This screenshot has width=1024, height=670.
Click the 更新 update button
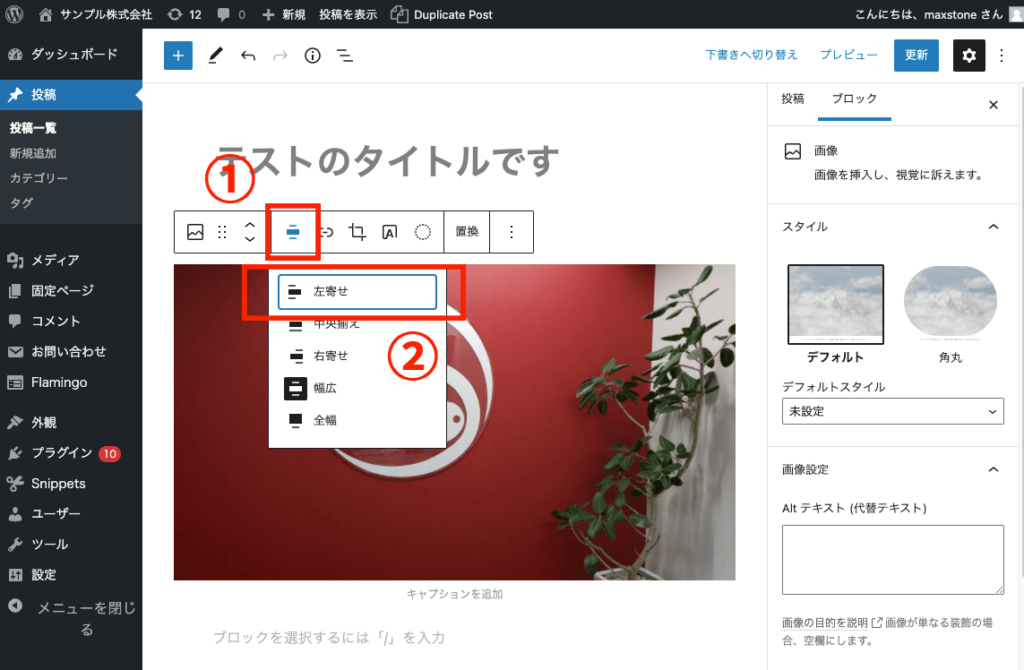pyautogui.click(x=916, y=56)
